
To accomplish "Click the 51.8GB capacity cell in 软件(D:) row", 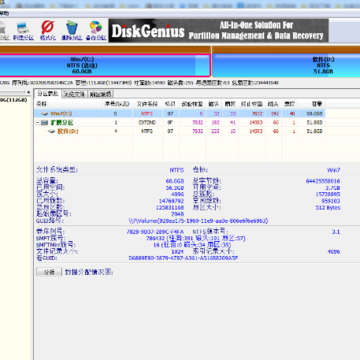I will click(315, 131).
